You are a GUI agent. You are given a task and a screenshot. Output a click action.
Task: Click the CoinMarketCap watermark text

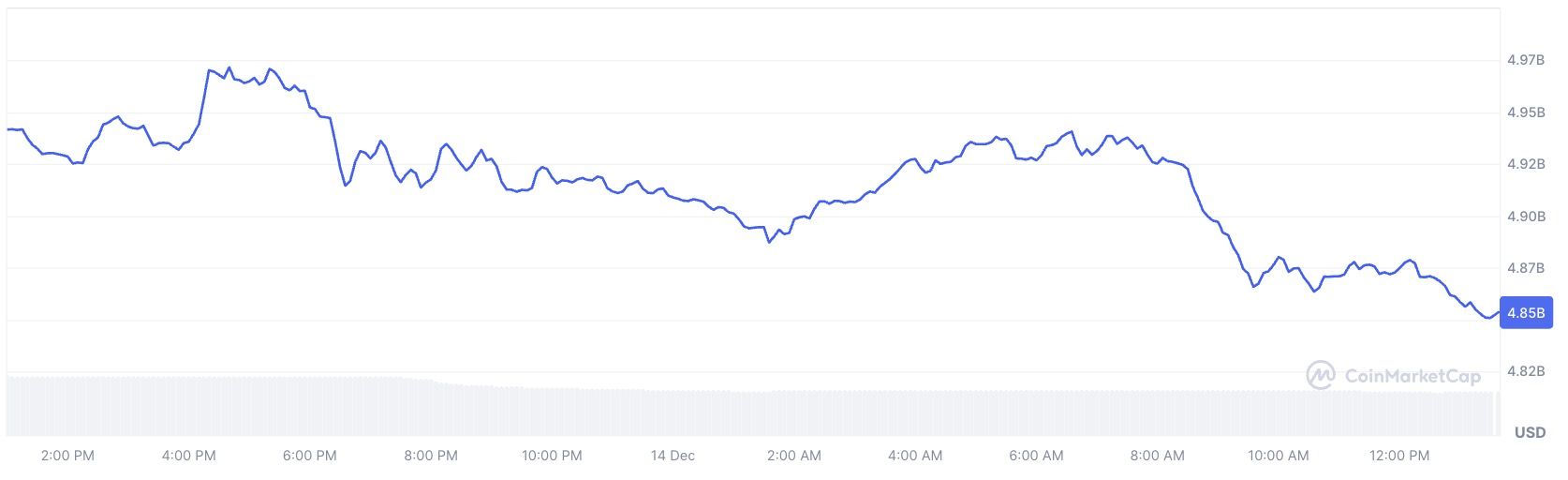pyautogui.click(x=1413, y=376)
